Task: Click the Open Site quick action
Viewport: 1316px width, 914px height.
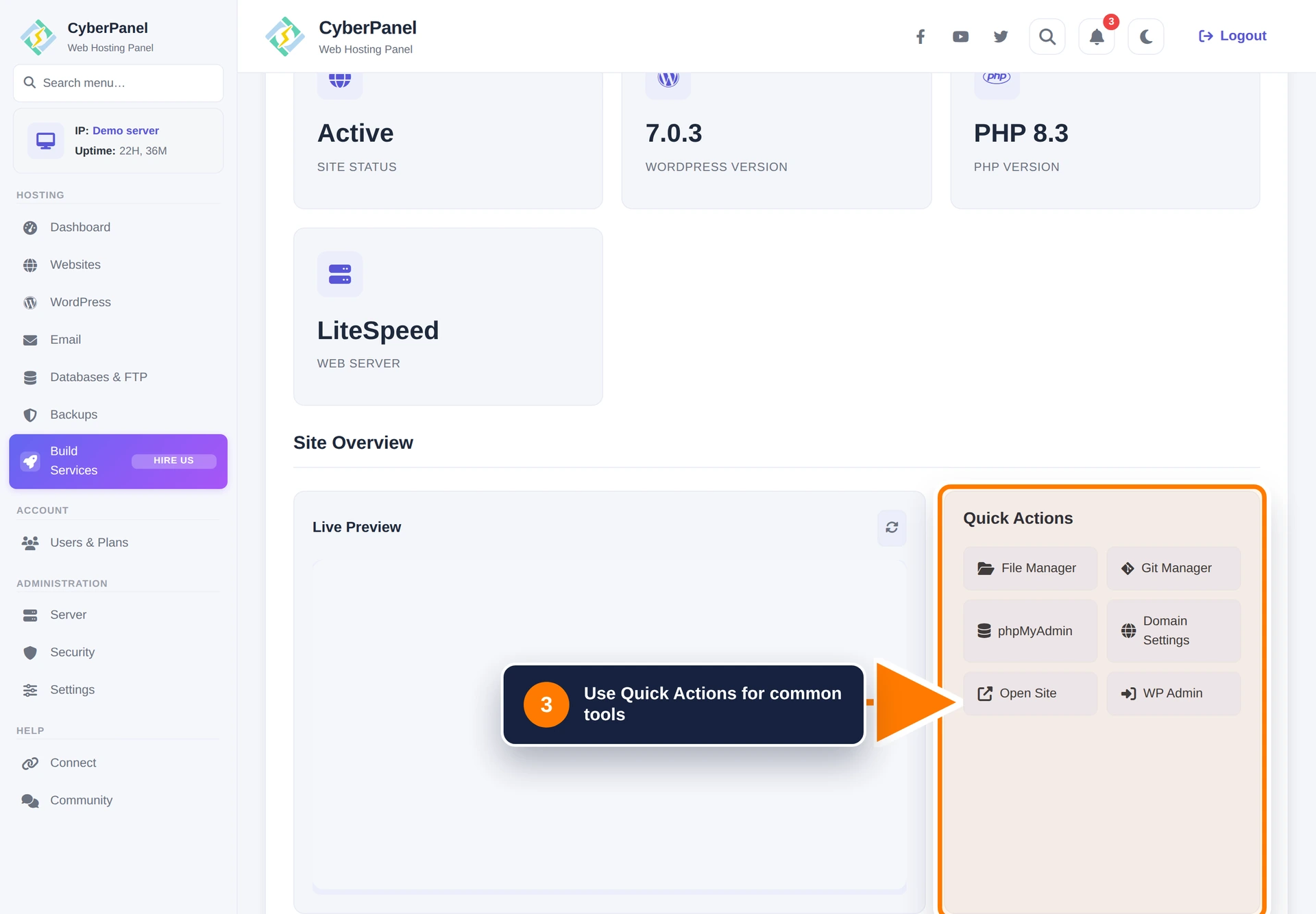Action: point(1030,693)
